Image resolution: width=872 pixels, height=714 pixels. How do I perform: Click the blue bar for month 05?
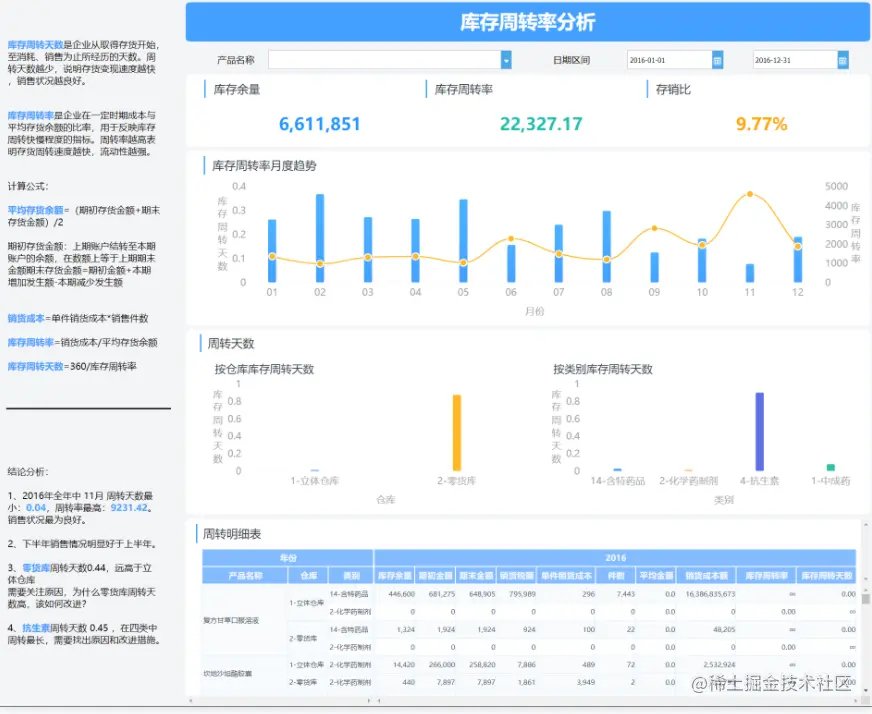tap(463, 241)
